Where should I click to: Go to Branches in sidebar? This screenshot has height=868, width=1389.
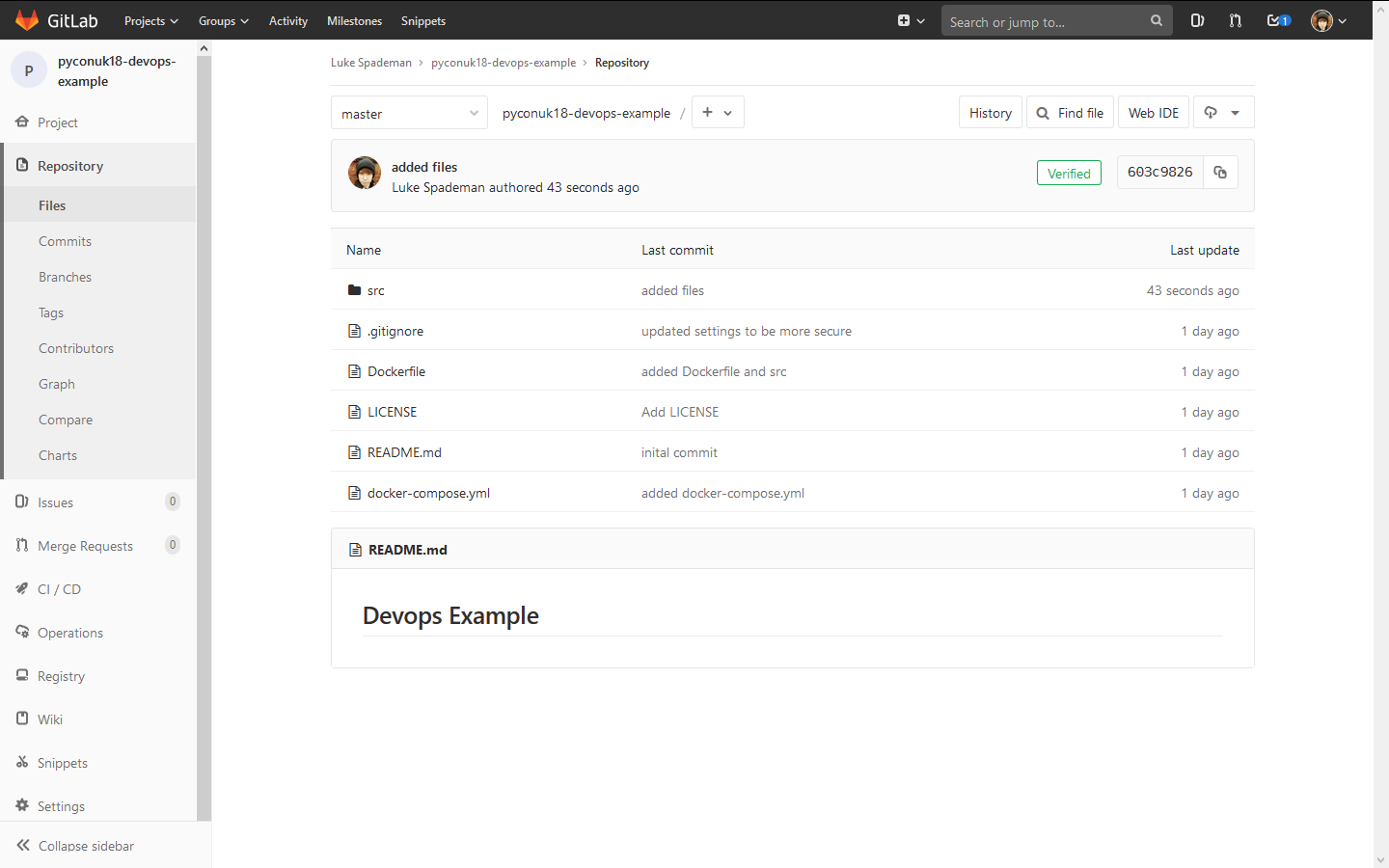click(x=65, y=277)
